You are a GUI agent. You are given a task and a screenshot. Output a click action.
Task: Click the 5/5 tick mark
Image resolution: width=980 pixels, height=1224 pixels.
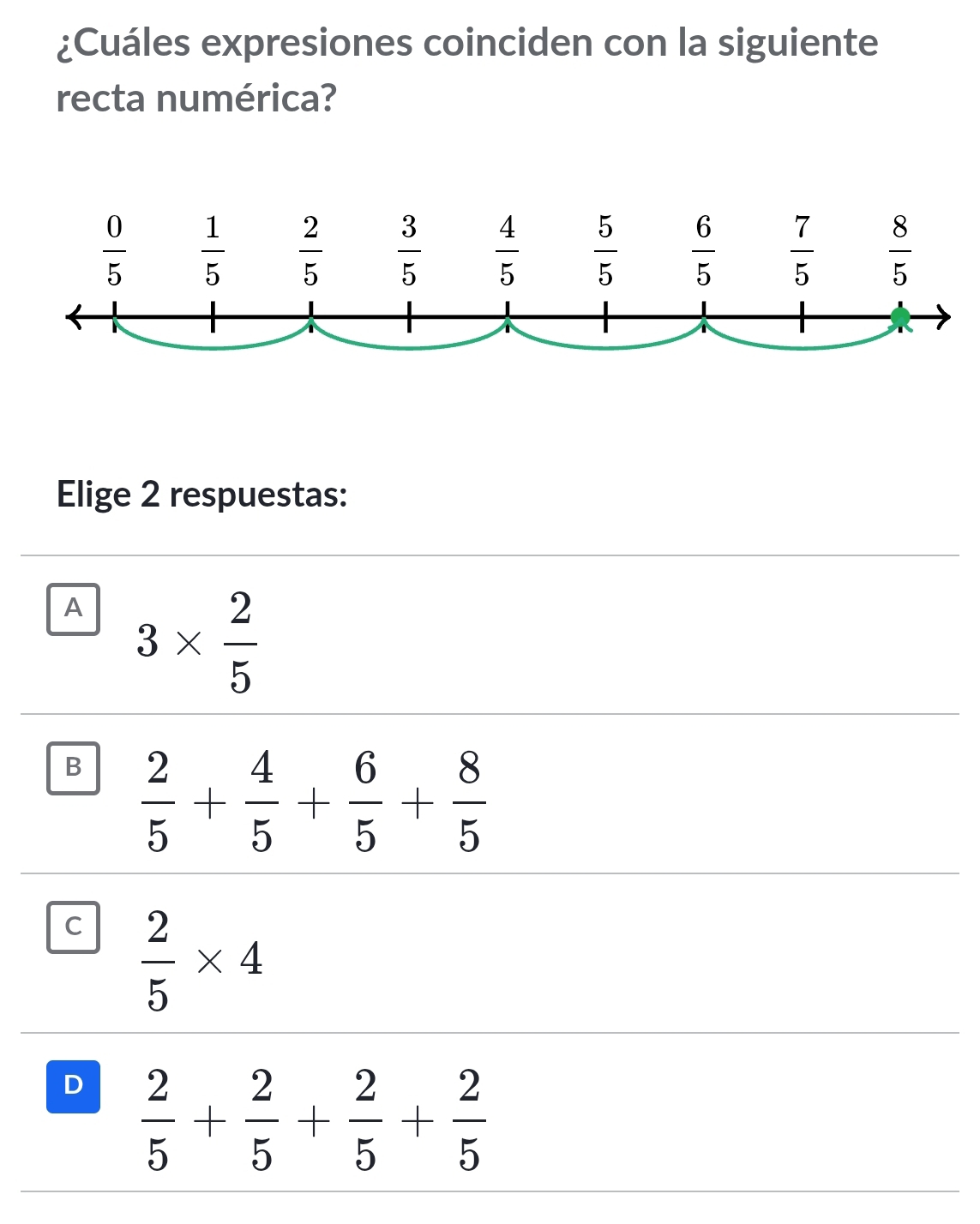(x=605, y=317)
